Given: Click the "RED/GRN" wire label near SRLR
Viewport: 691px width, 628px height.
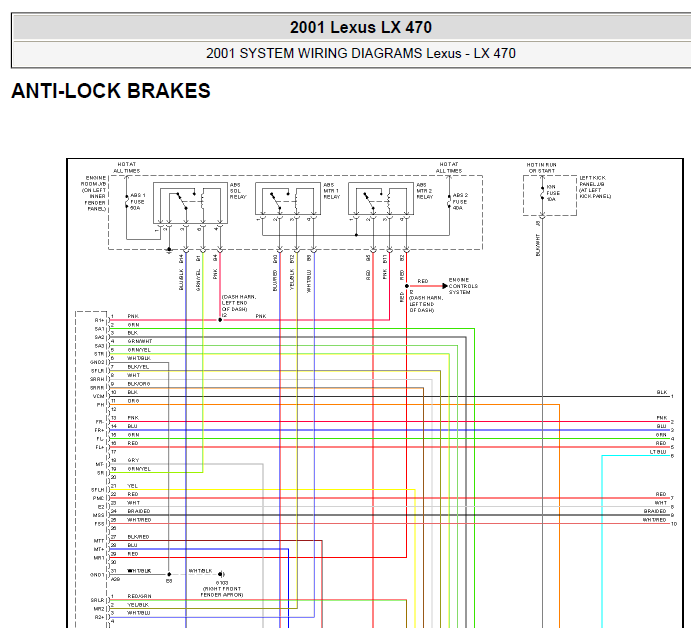Looking at the screenshot, I should tap(139, 596).
